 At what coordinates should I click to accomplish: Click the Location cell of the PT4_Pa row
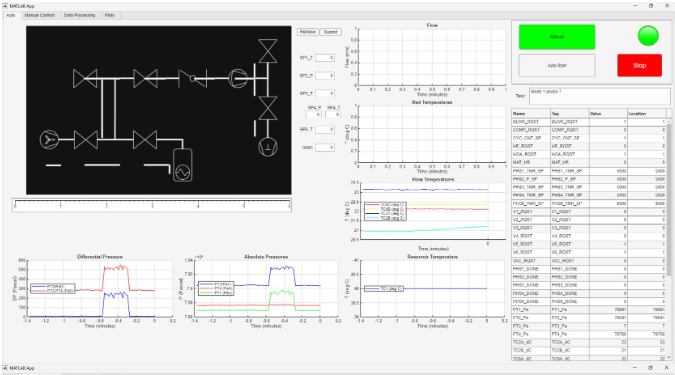(647, 334)
